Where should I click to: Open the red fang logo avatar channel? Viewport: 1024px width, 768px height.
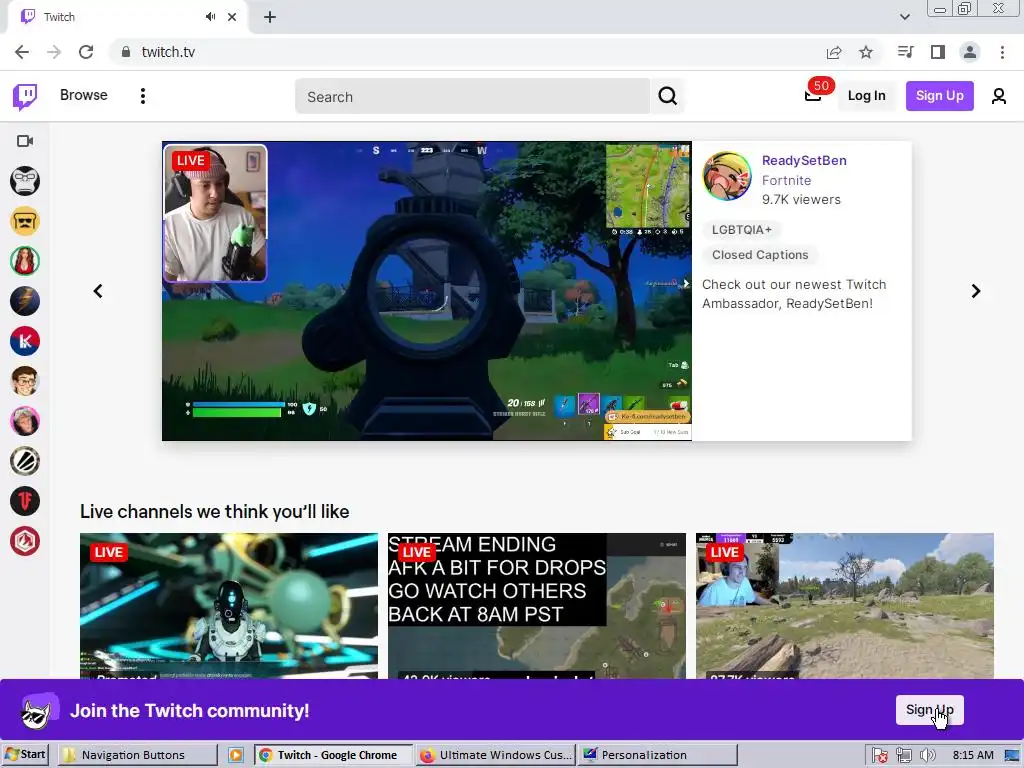(25, 502)
